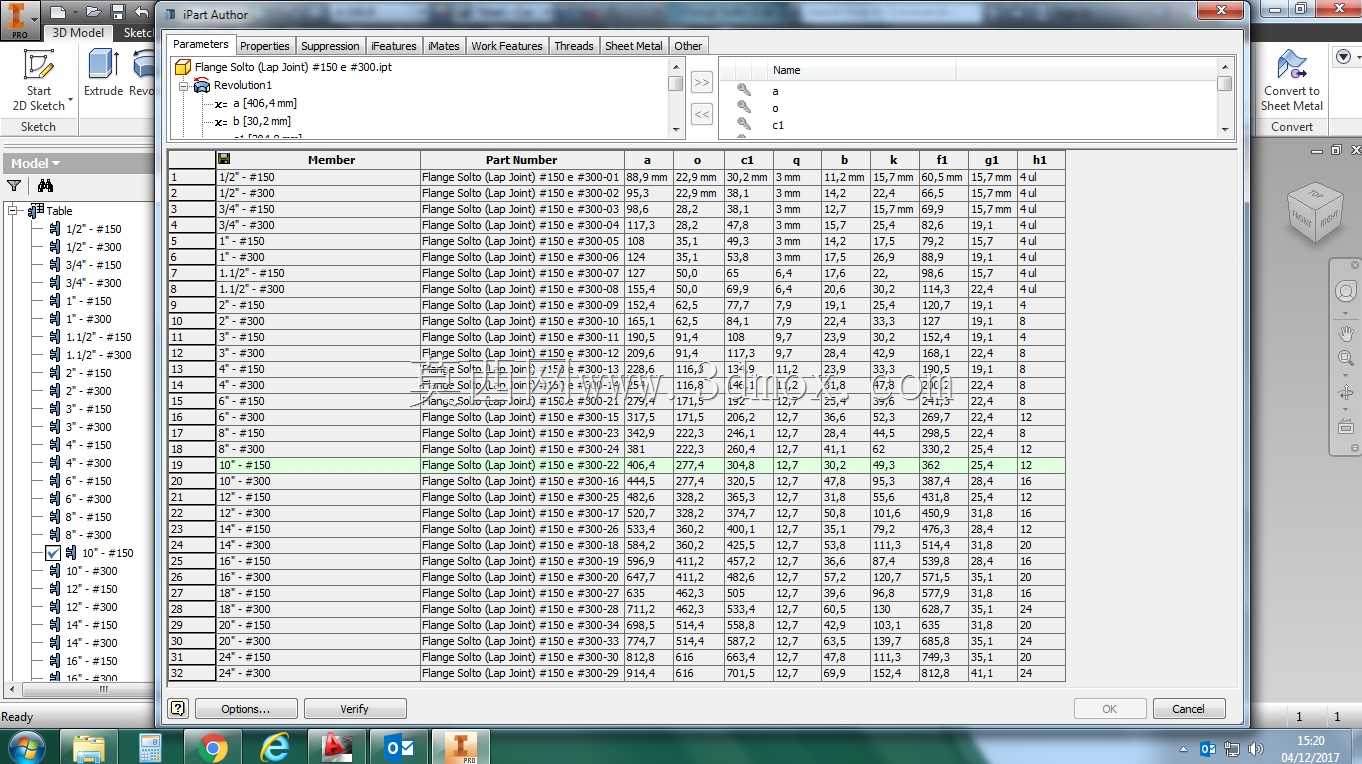
Task: Click the Sketch panel label in ribbon
Action: point(39,127)
